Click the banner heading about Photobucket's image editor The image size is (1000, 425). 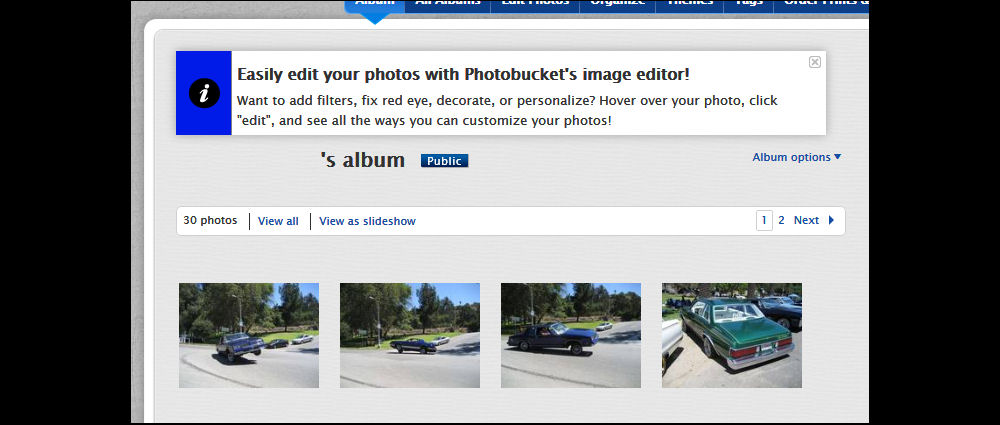[x=463, y=74]
